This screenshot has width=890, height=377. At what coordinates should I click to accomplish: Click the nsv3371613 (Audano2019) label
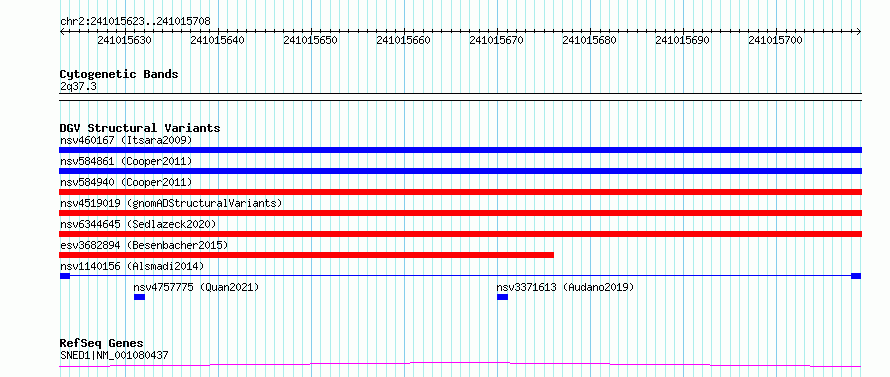click(x=565, y=287)
